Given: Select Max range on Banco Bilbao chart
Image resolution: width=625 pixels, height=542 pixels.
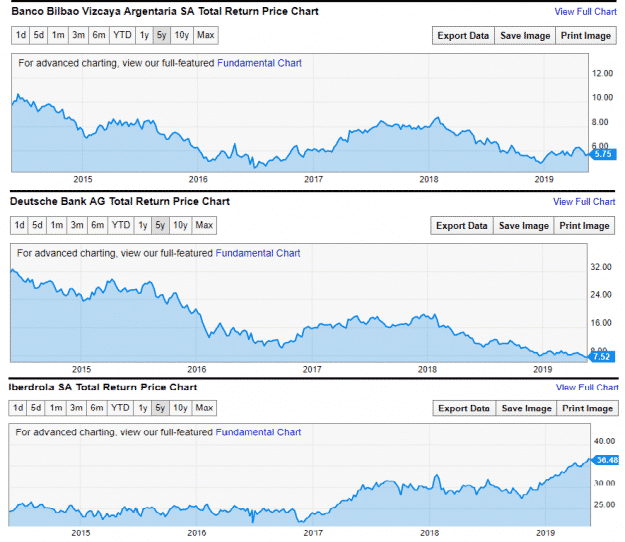Looking at the screenshot, I should tap(206, 35).
